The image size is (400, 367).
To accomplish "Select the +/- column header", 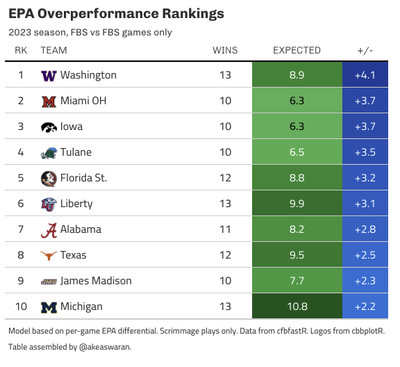I will [365, 50].
